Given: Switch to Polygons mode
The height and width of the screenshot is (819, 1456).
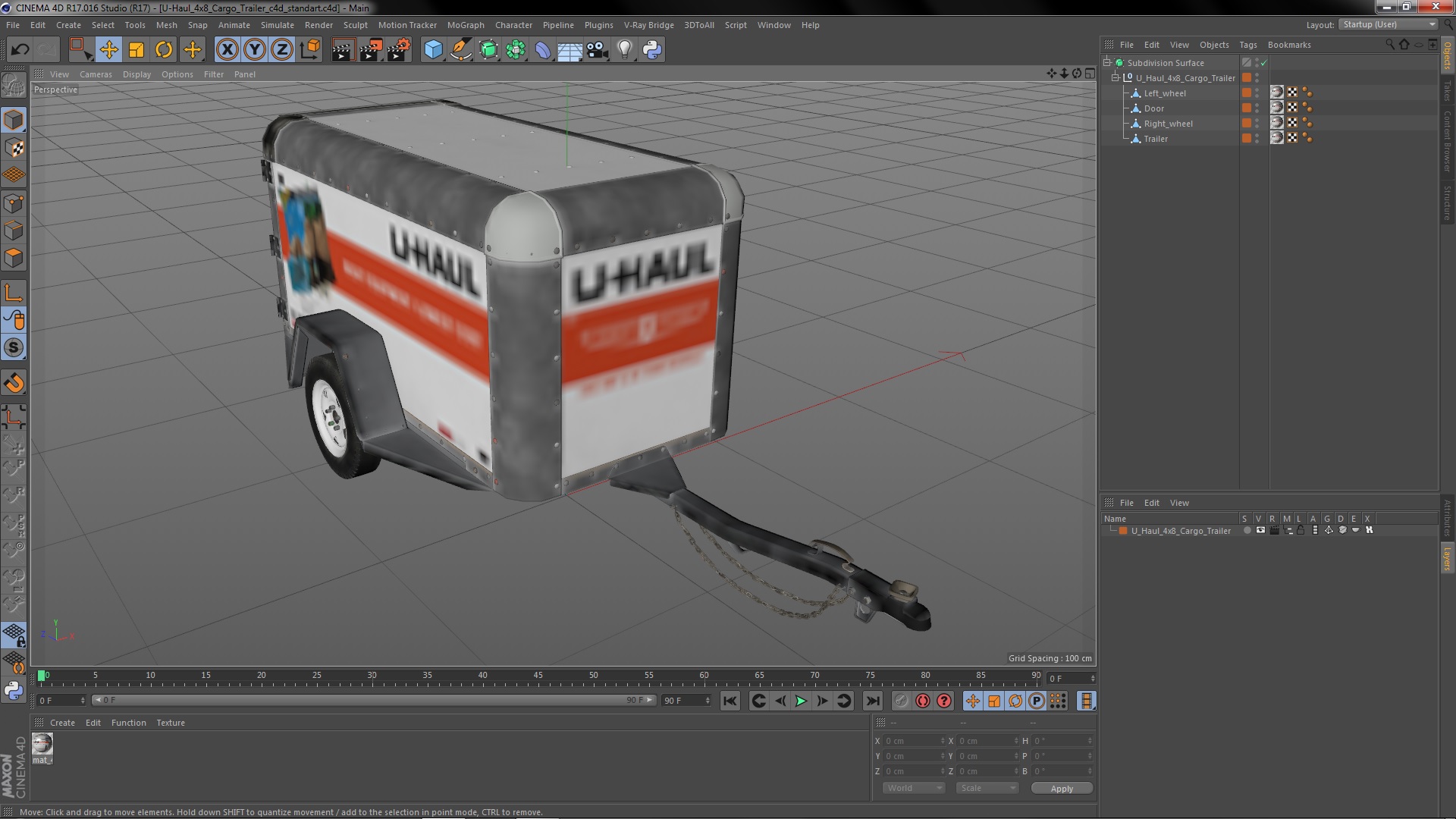Looking at the screenshot, I should click(14, 258).
